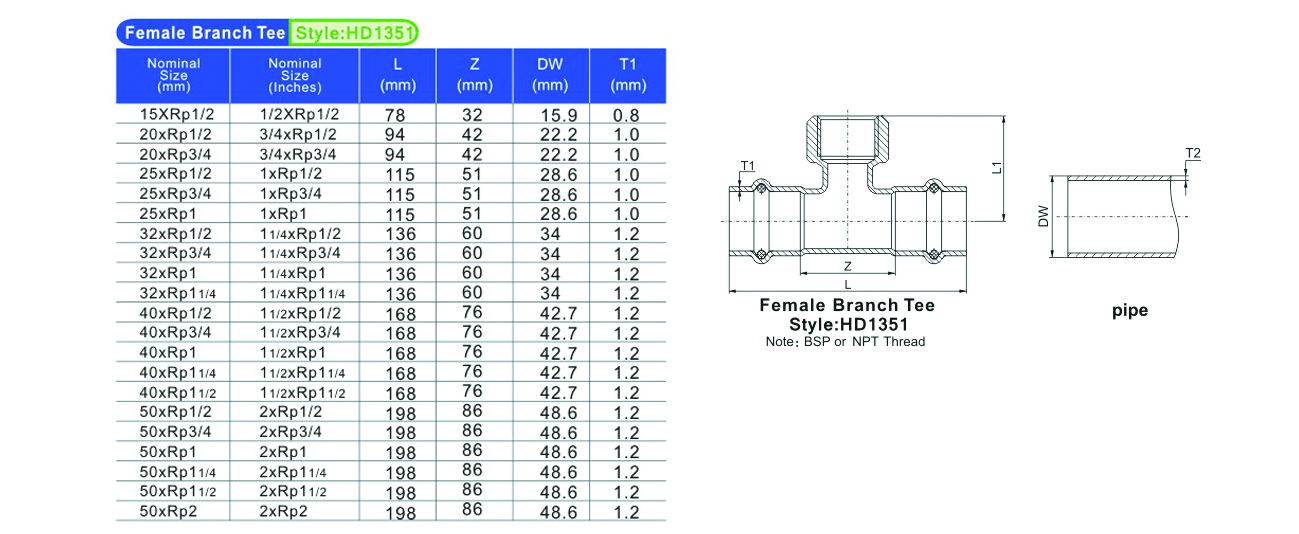Select the 50xRp11/2 row label
Viewport: 1299px width, 534px height.
(179, 491)
